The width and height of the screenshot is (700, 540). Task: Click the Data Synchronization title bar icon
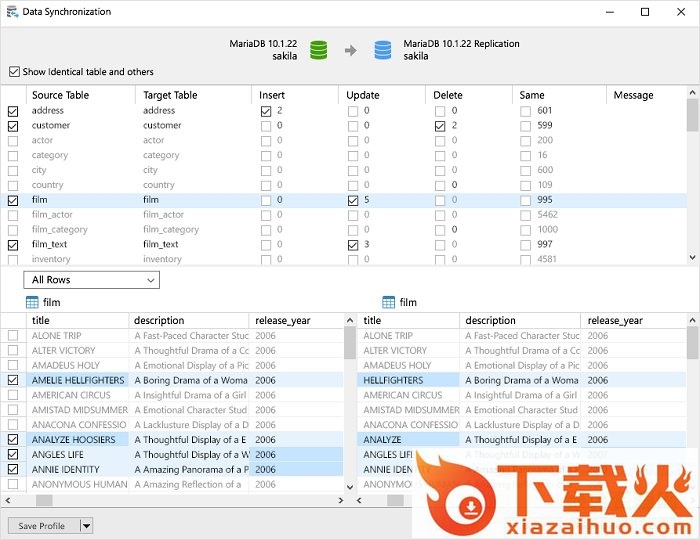pyautogui.click(x=12, y=12)
